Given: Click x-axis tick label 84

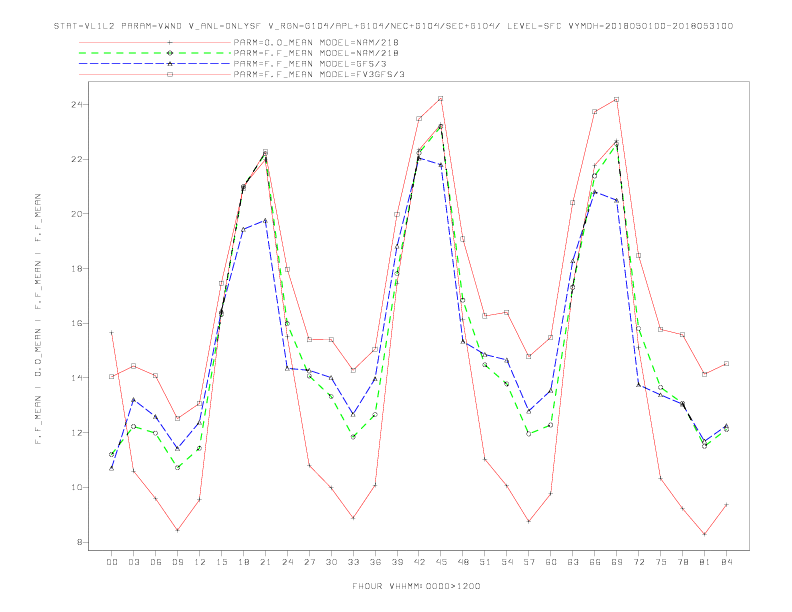Looking at the screenshot, I should pyautogui.click(x=726, y=562).
